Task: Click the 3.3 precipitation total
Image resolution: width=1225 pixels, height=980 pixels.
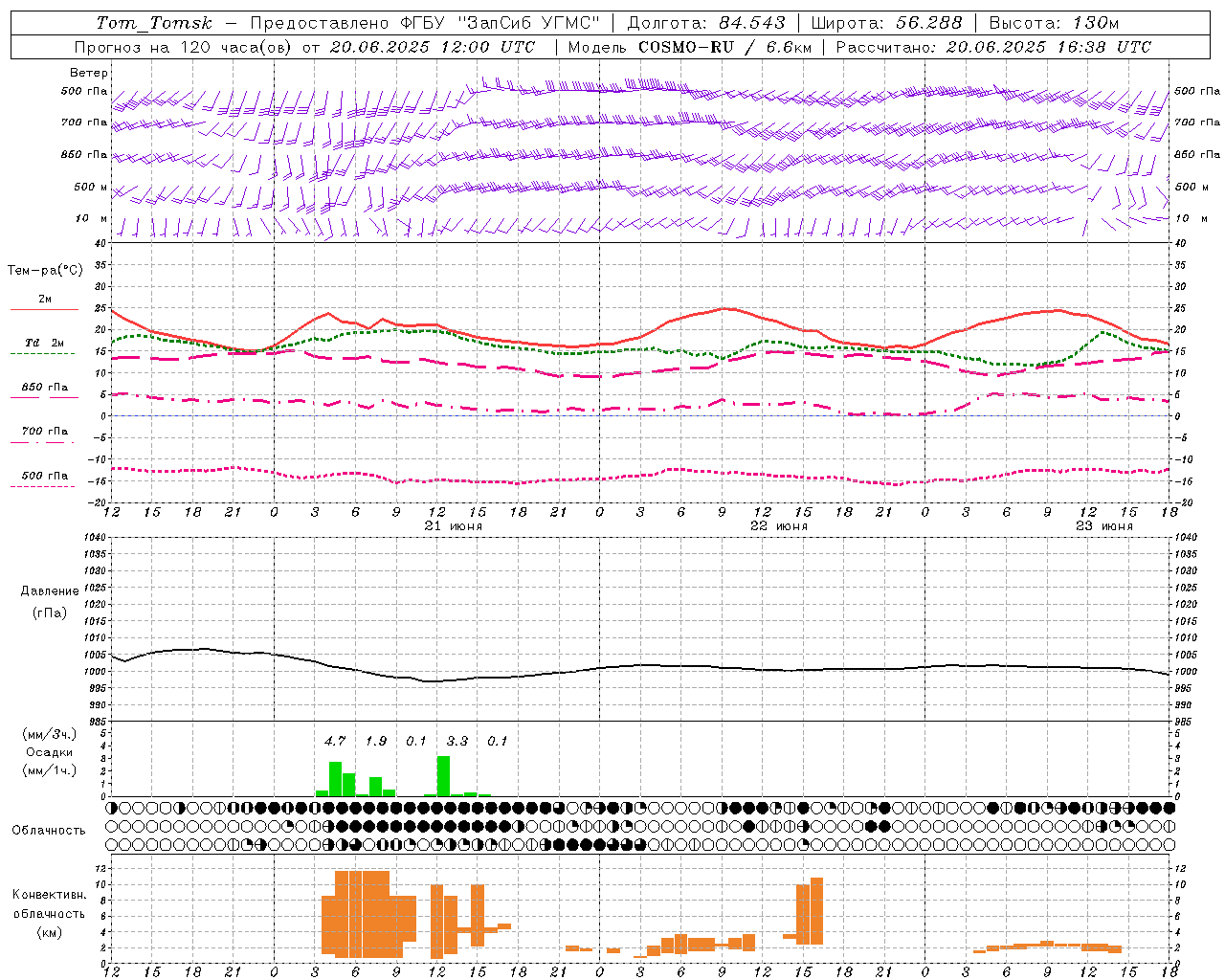Action: 457,741
